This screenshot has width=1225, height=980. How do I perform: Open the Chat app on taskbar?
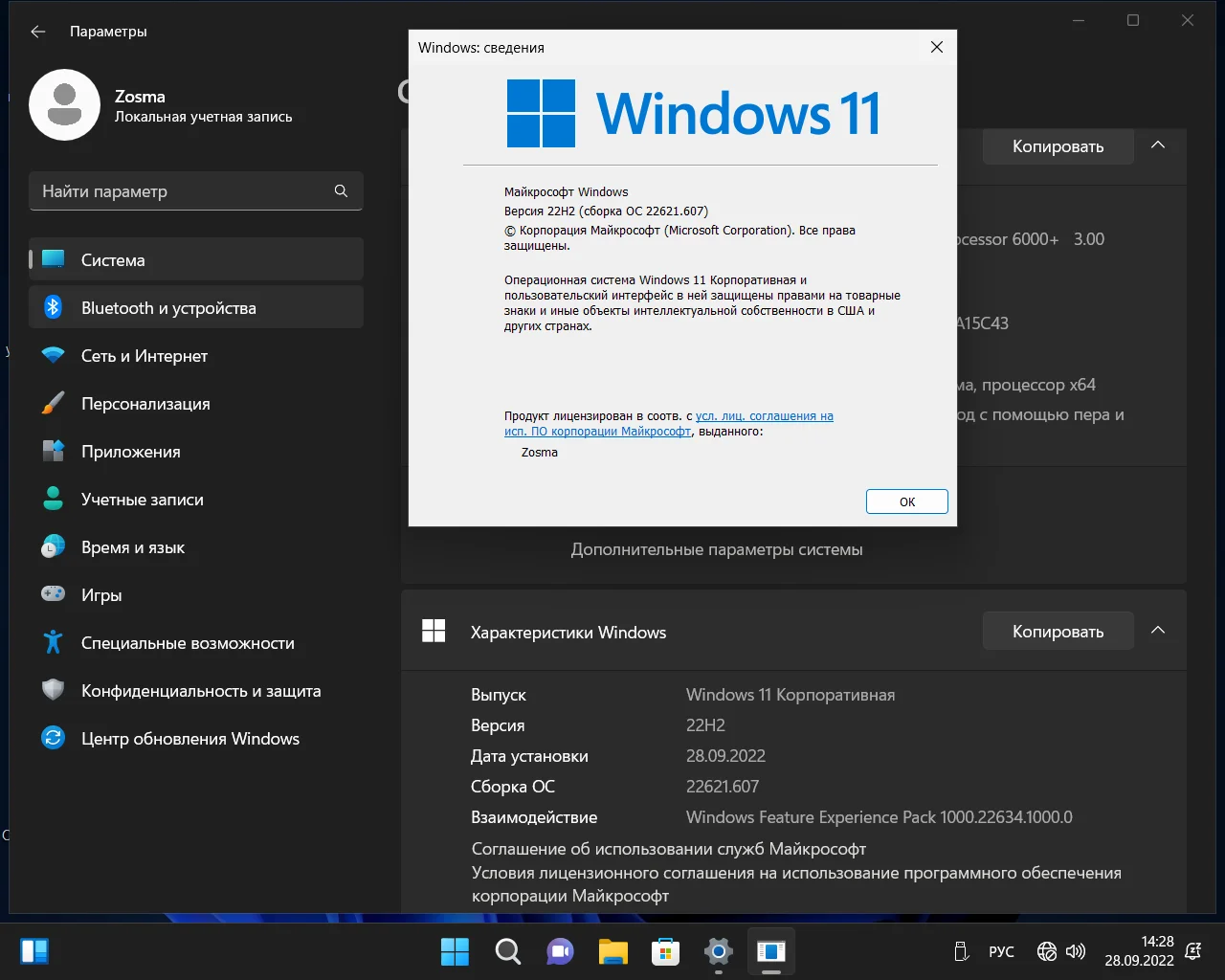[560, 951]
